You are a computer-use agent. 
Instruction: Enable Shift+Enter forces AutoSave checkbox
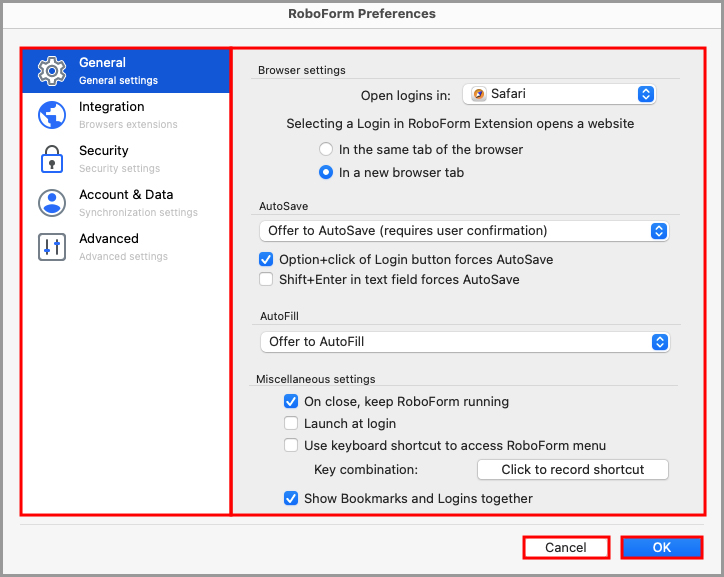266,279
